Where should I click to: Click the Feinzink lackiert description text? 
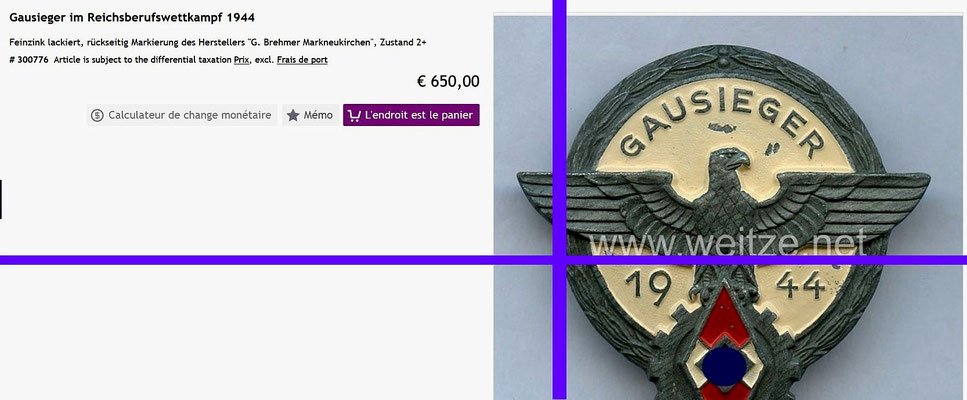click(x=218, y=43)
